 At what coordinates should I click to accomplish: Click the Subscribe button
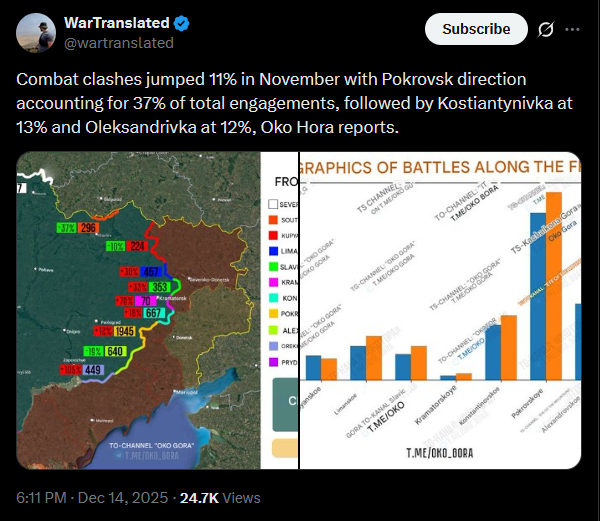(476, 29)
